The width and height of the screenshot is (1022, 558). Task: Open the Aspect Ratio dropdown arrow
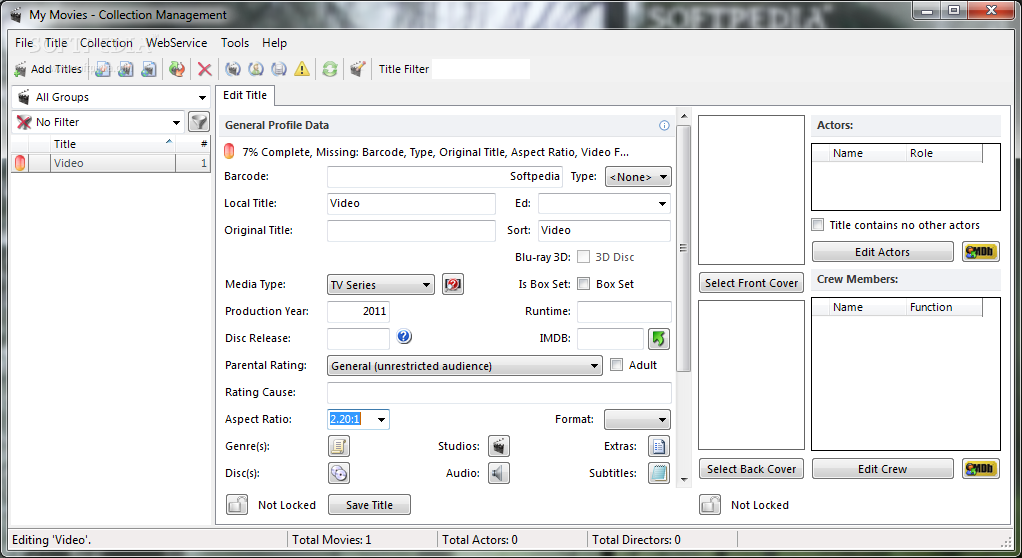[381, 419]
